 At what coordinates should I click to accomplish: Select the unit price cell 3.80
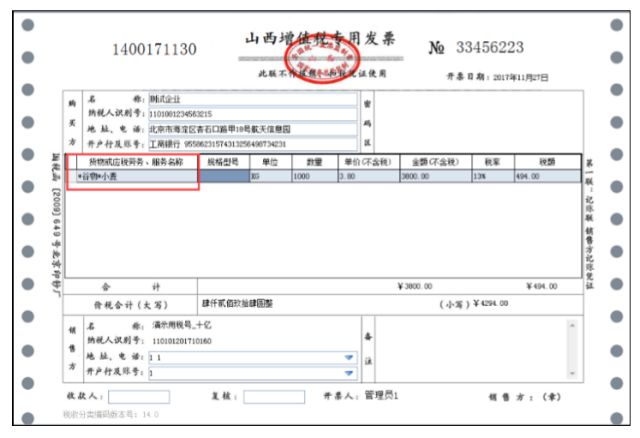pyautogui.click(x=366, y=176)
